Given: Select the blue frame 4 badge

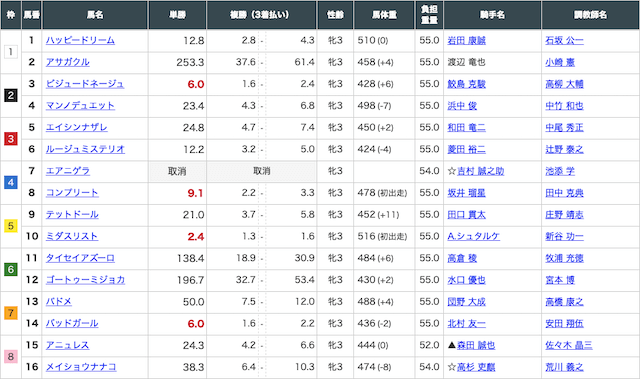Looking at the screenshot, I should click(x=11, y=182).
